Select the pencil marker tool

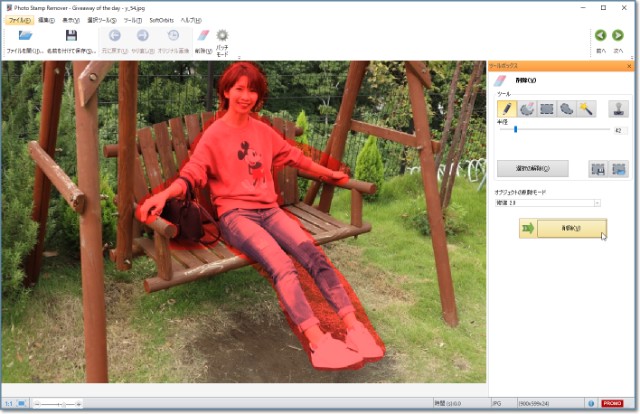506,108
